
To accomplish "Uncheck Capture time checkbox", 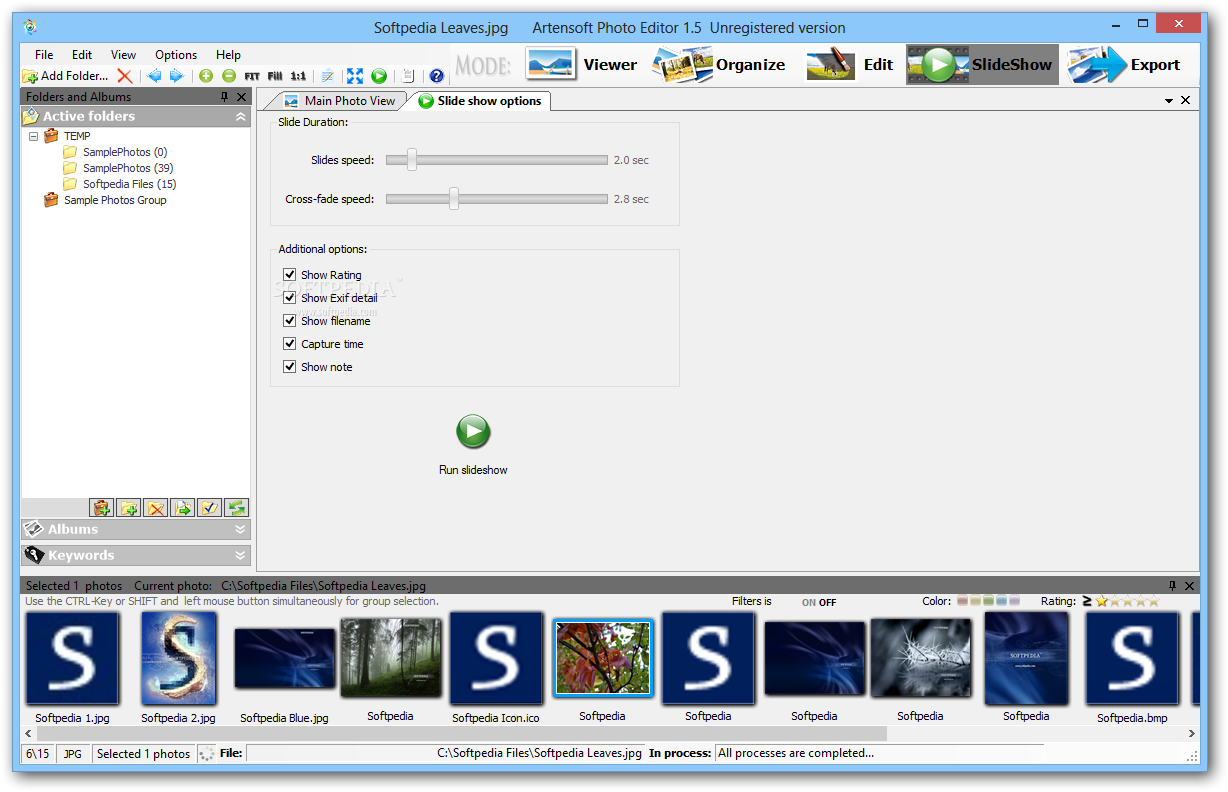I will coord(290,344).
